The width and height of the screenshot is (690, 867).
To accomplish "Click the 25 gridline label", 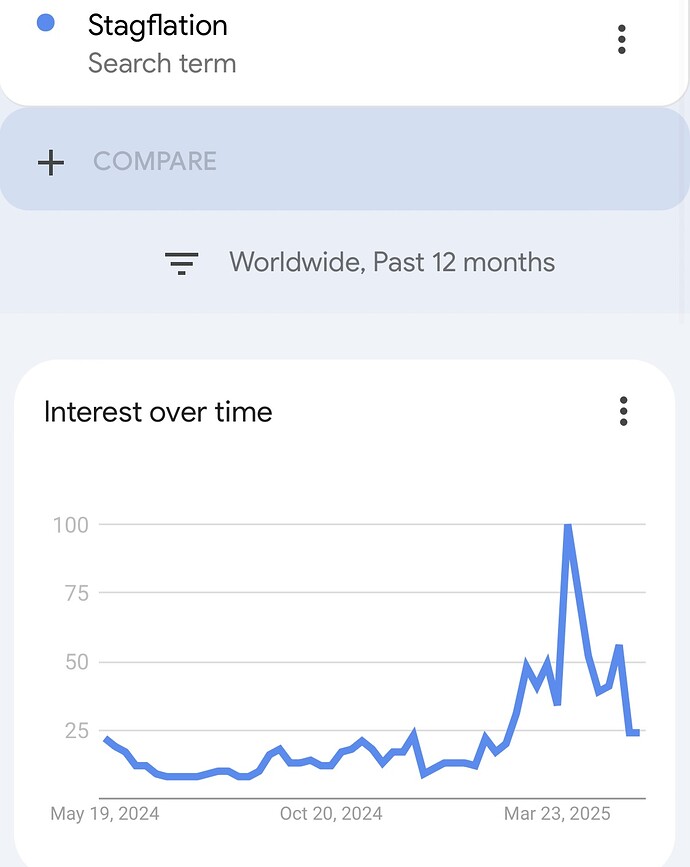I will click(x=77, y=730).
